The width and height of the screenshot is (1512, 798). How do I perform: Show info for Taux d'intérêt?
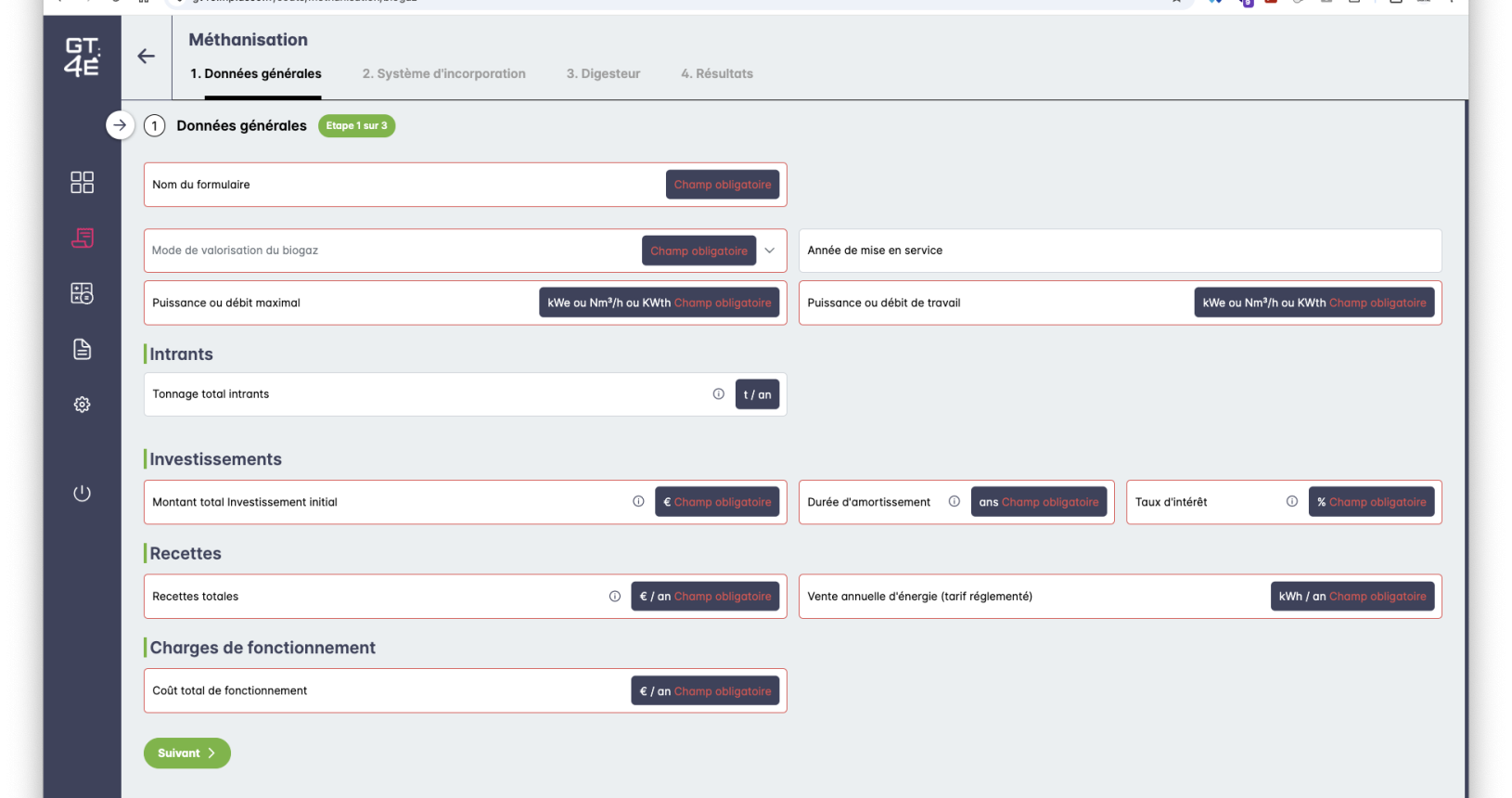(1291, 502)
